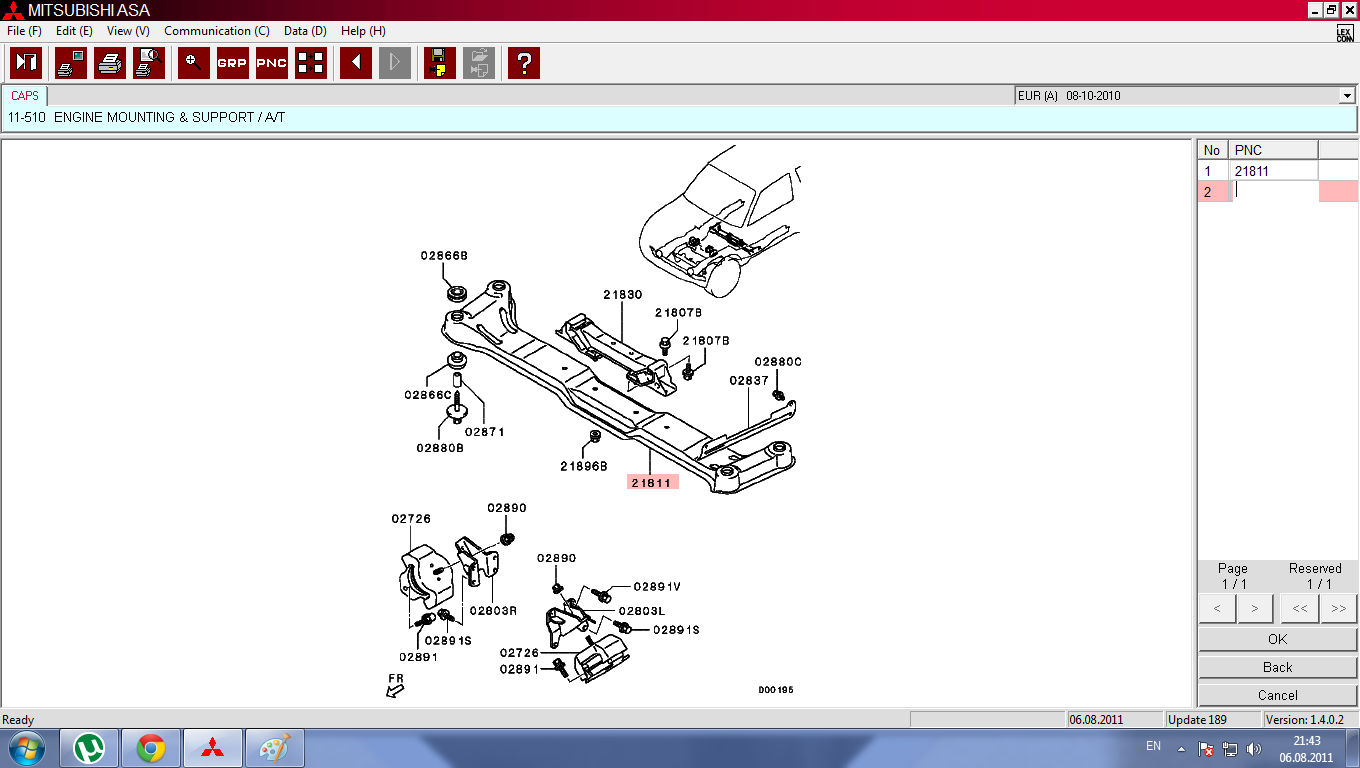Click the Mitsubishi ASA taskbar icon
The height and width of the screenshot is (768, 1360).
(x=212, y=748)
